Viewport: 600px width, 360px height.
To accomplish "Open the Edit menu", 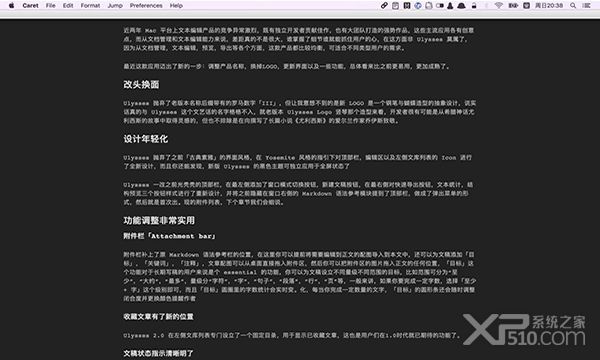I will [68, 5].
